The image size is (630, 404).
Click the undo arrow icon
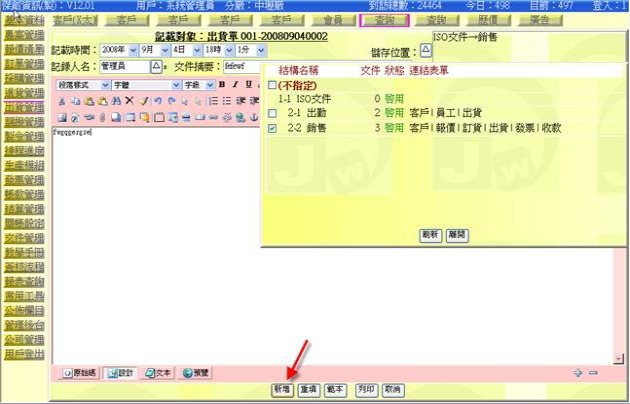158,101
